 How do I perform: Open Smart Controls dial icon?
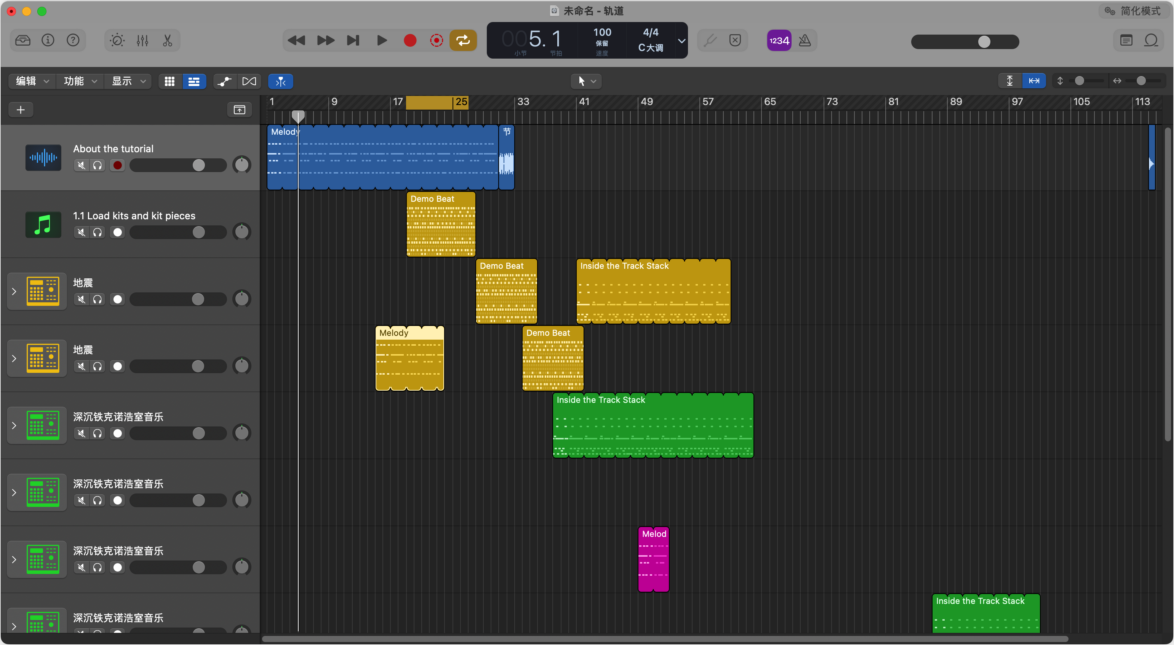118,40
